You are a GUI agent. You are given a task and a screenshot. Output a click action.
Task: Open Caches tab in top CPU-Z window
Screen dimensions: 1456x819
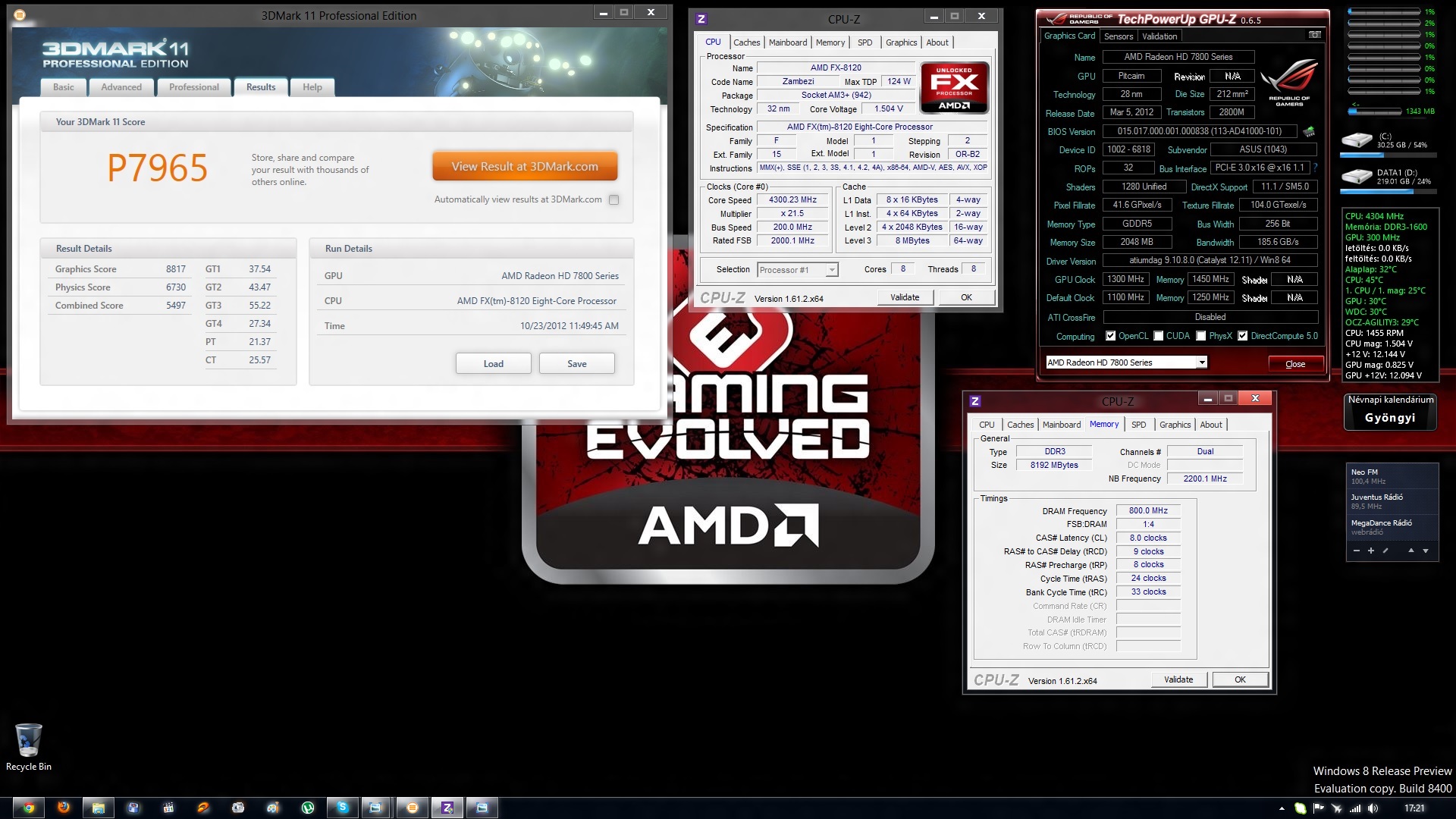click(746, 42)
